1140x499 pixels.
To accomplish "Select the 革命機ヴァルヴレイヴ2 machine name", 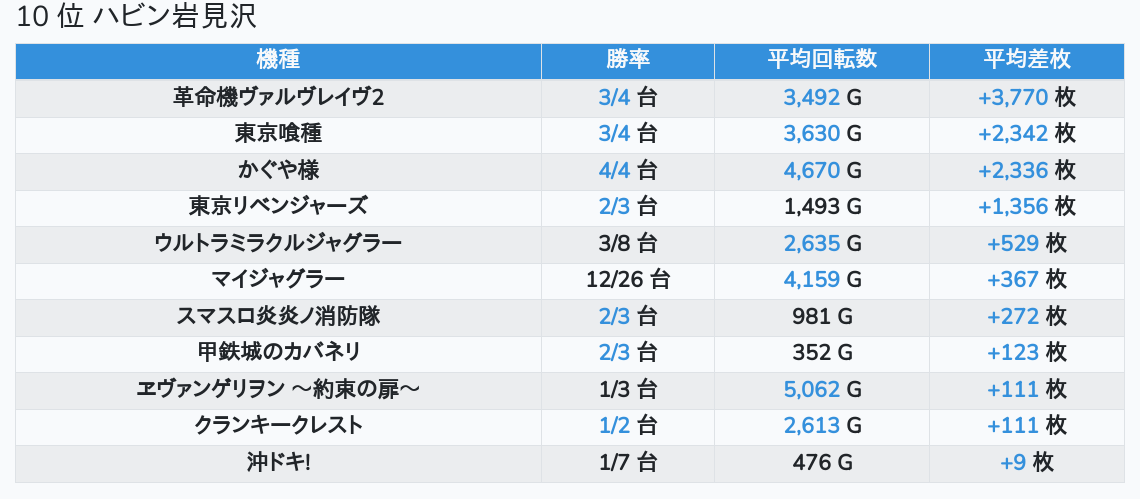I will [278, 97].
